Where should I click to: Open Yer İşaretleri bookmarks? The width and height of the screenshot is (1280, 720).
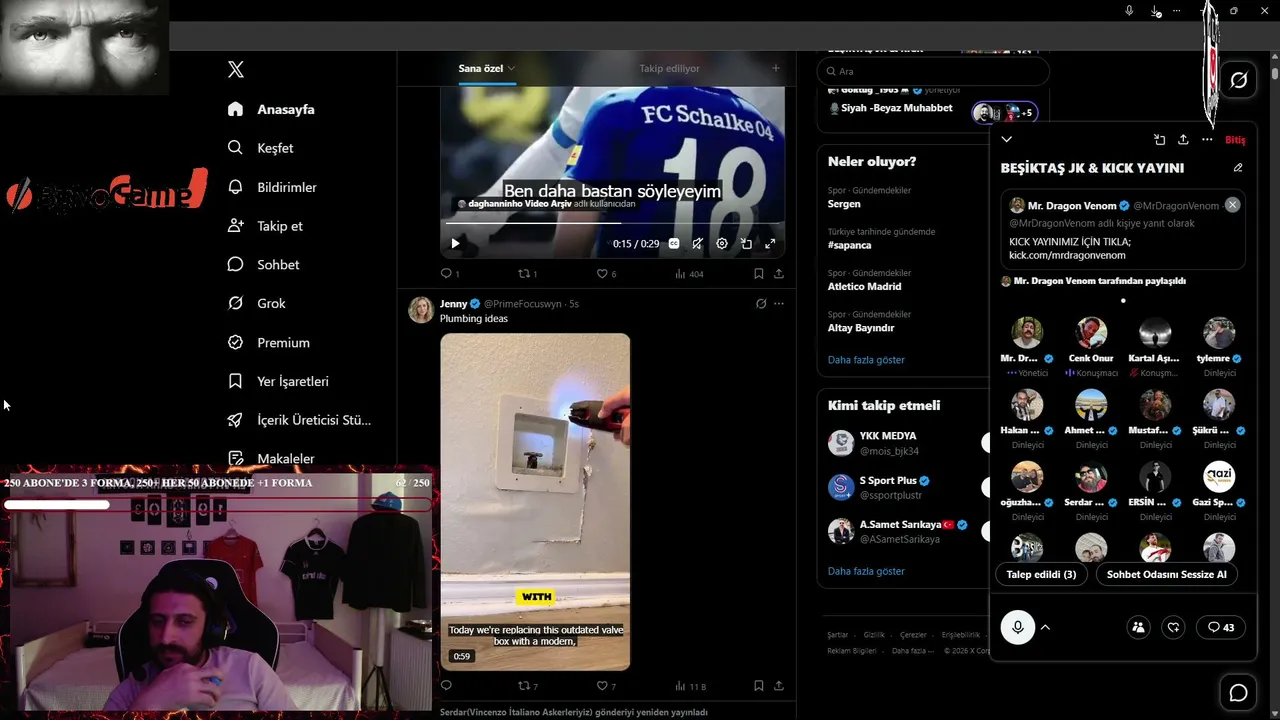(278, 381)
